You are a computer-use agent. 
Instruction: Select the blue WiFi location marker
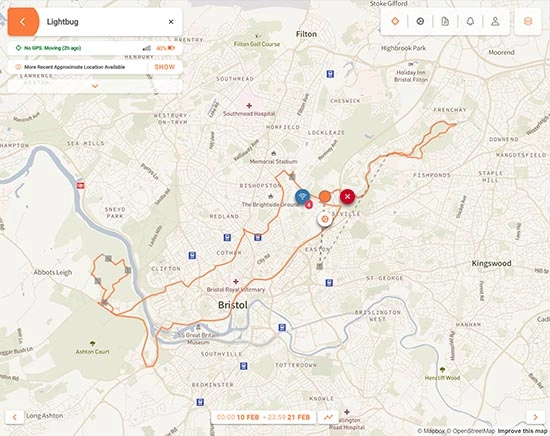tap(302, 197)
